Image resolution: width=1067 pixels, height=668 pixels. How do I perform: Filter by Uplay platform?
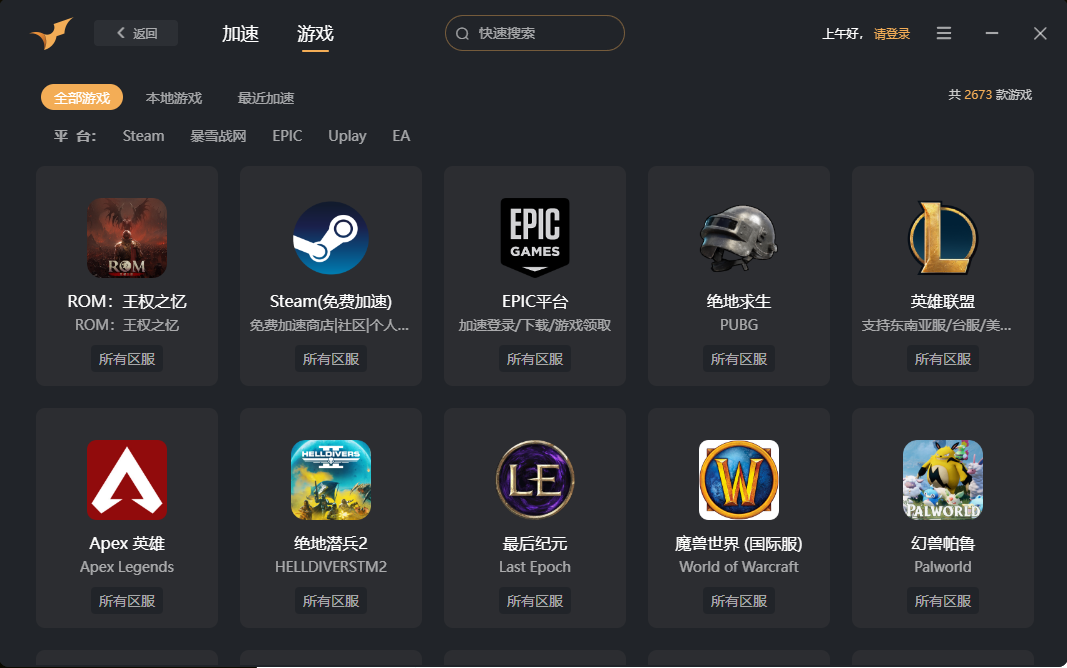point(347,136)
